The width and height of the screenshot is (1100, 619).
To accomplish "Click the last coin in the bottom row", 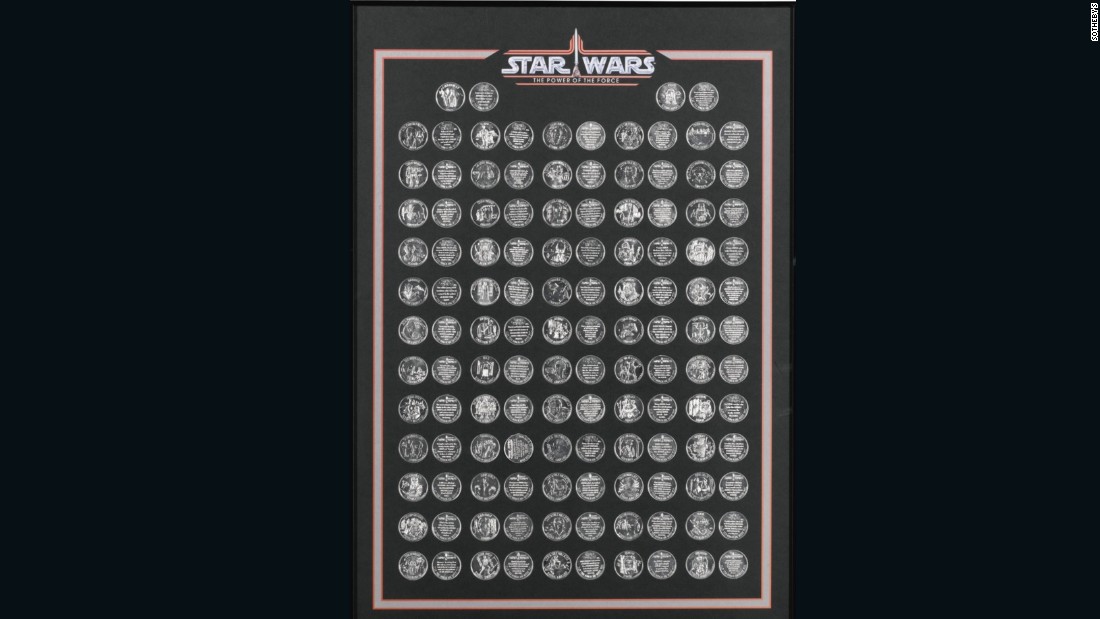I will (734, 565).
